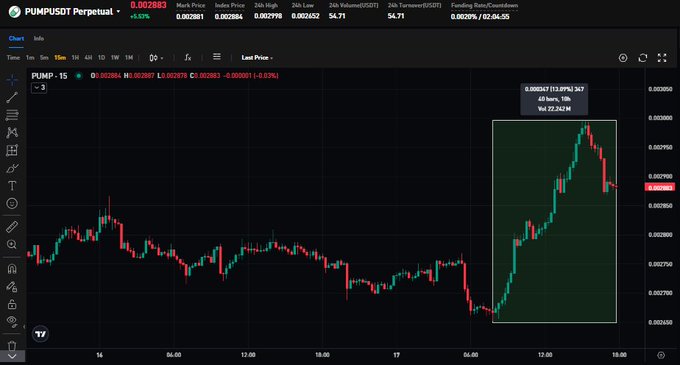Click the 24h Turnover(USDT) label
This screenshot has height=365, width=680.
[414, 6]
